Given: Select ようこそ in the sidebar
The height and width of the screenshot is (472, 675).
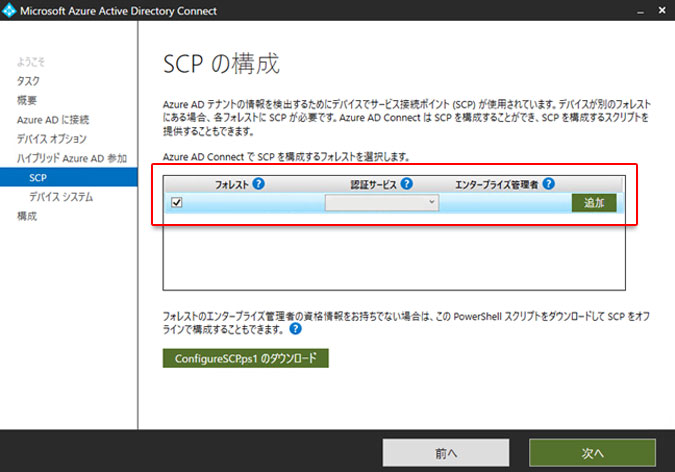Looking at the screenshot, I should click(31, 62).
